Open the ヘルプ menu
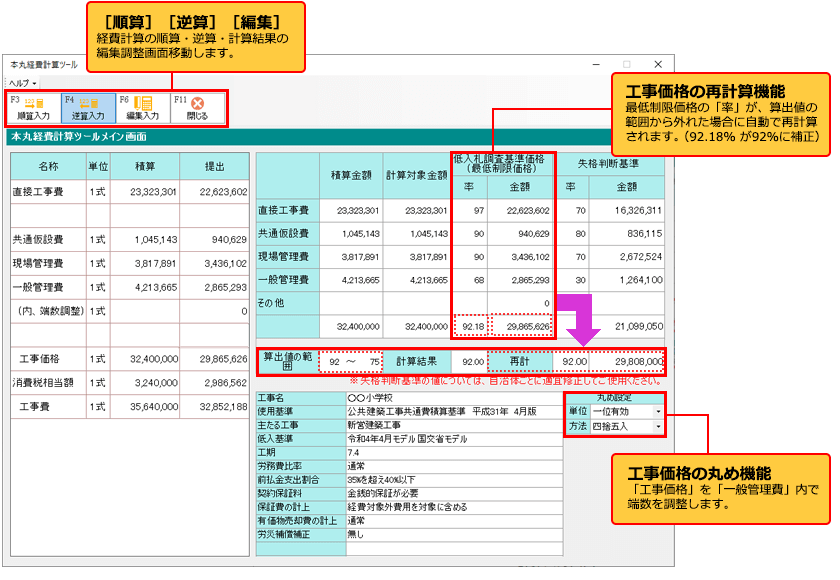This screenshot has height=580, width=840. tap(23, 82)
